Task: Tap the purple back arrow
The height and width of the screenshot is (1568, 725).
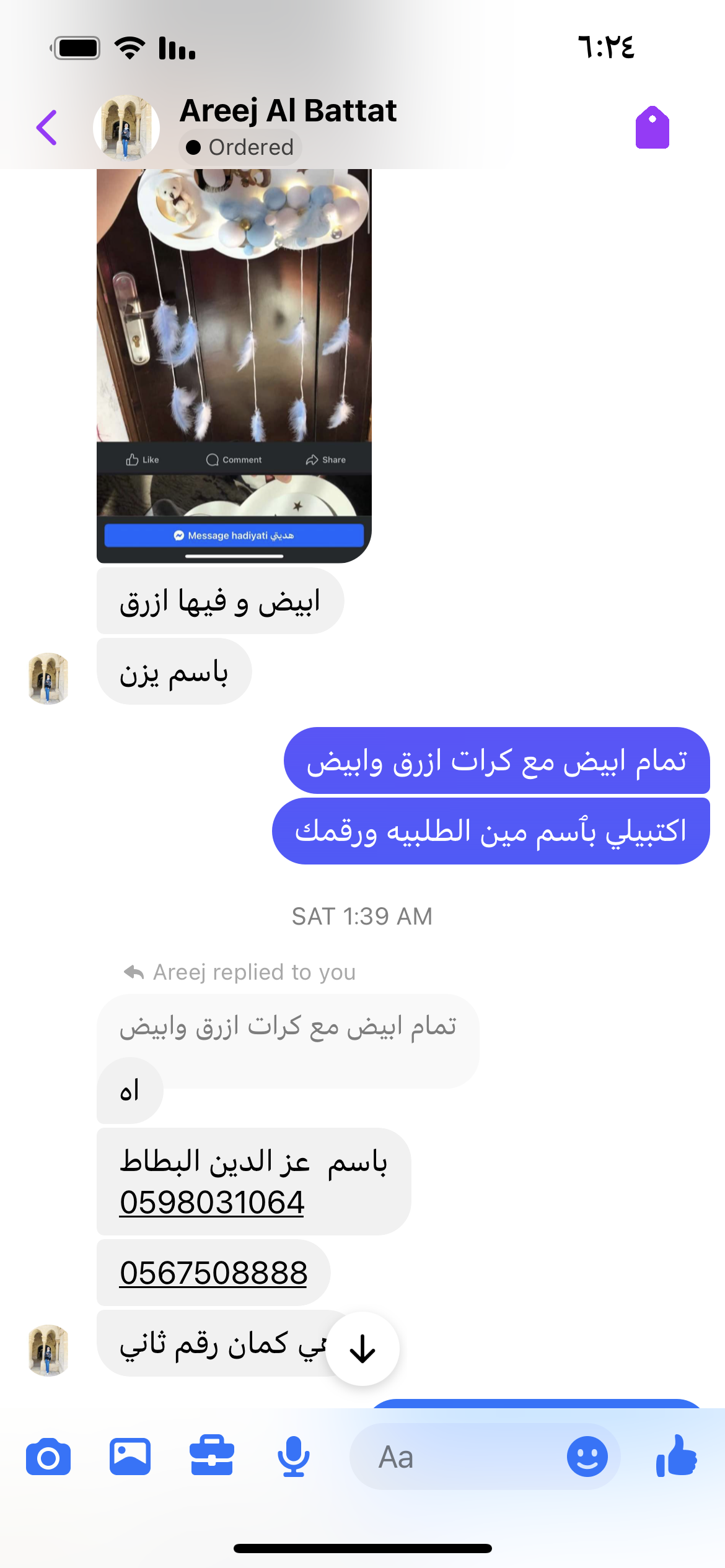Action: 47,128
